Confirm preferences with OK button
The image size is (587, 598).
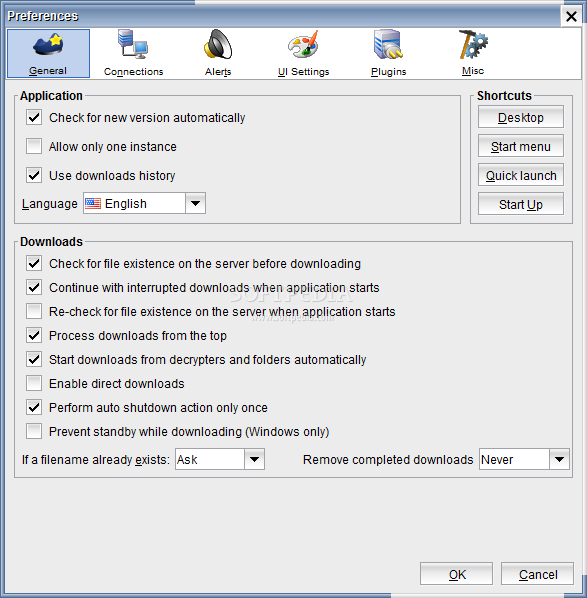[457, 574]
